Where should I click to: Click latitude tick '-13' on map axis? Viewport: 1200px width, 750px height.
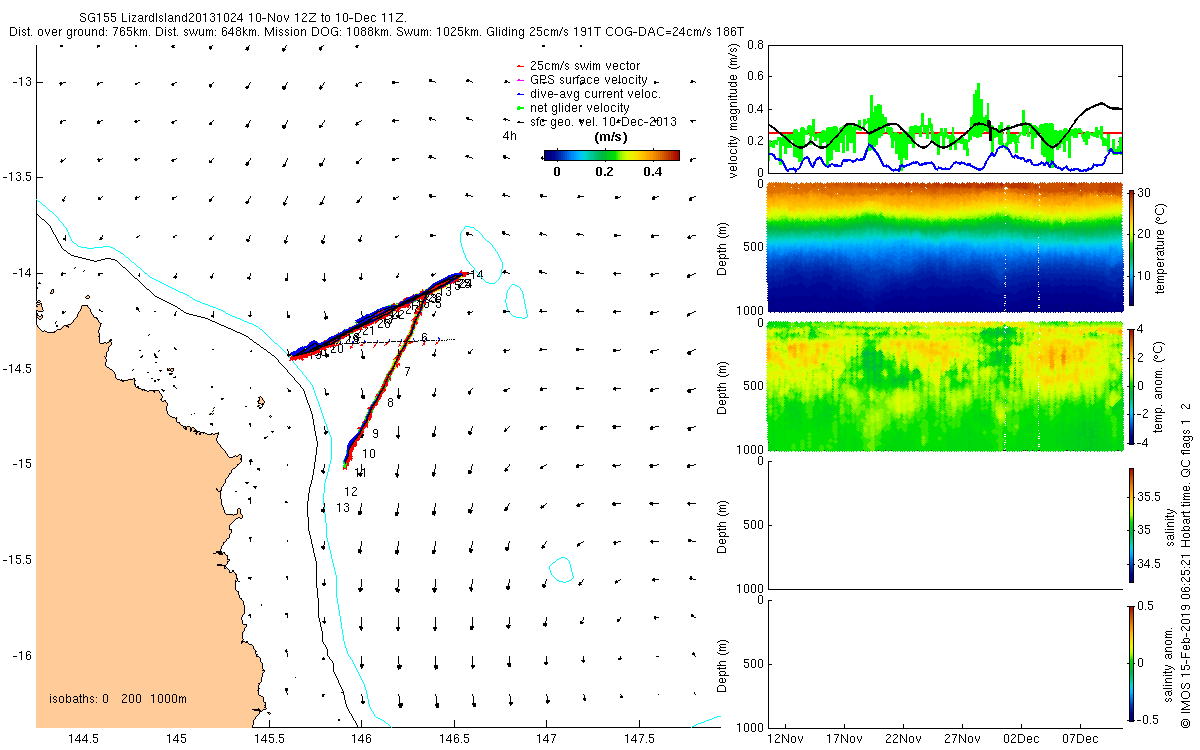(x=23, y=82)
